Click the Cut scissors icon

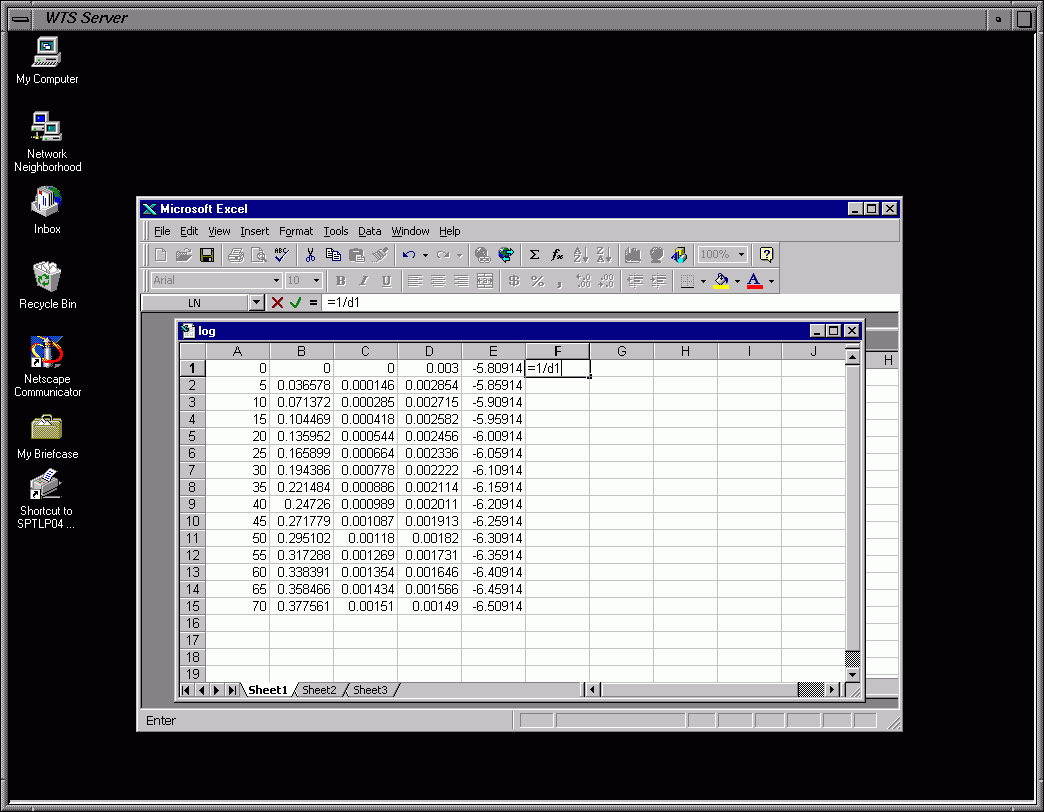[x=311, y=255]
